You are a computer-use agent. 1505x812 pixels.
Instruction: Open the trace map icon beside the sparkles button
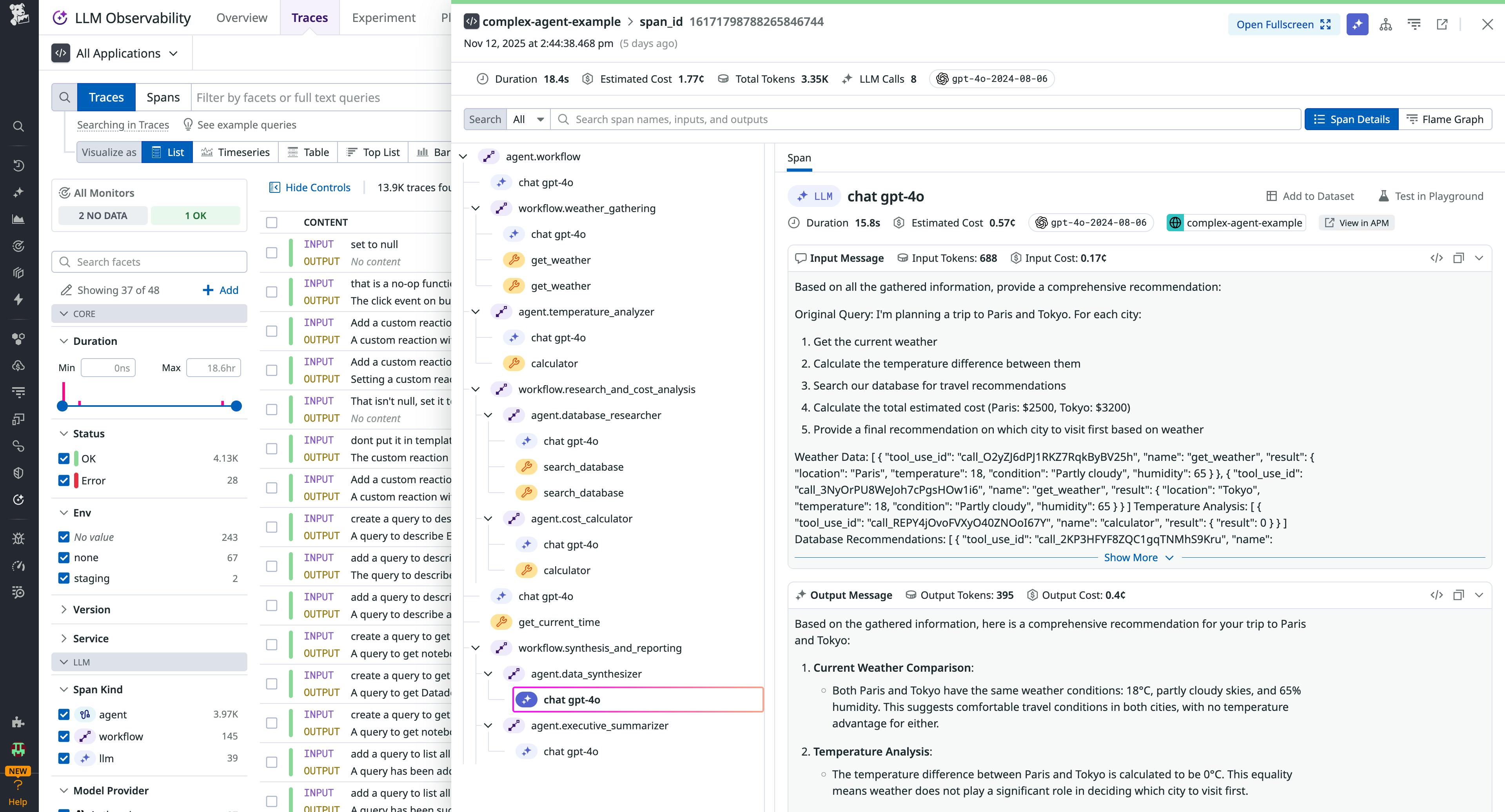1385,24
